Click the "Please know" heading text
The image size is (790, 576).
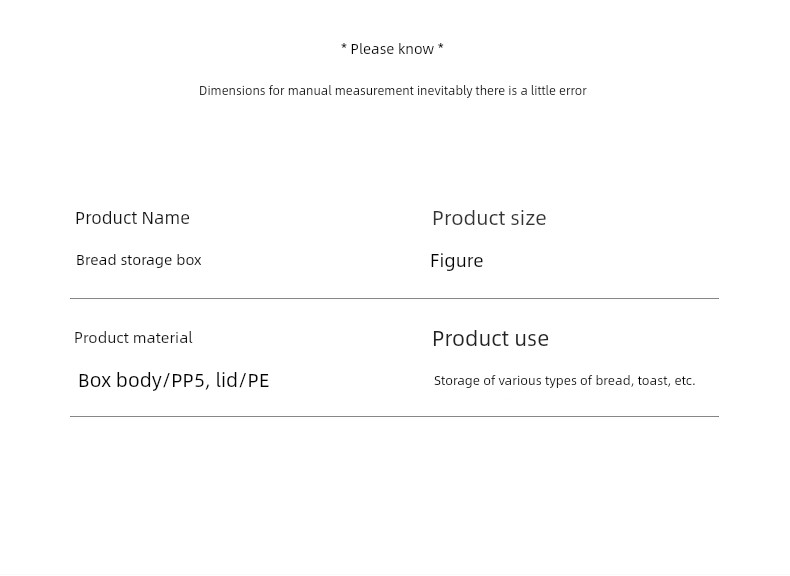pos(392,49)
